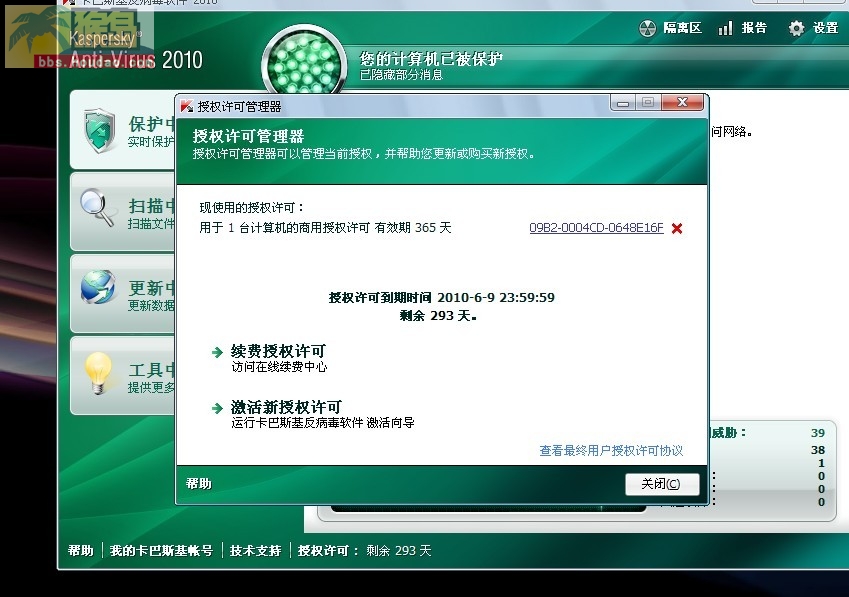Click 已隐藏部分消息 status message
The width and height of the screenshot is (849, 597).
click(x=401, y=75)
